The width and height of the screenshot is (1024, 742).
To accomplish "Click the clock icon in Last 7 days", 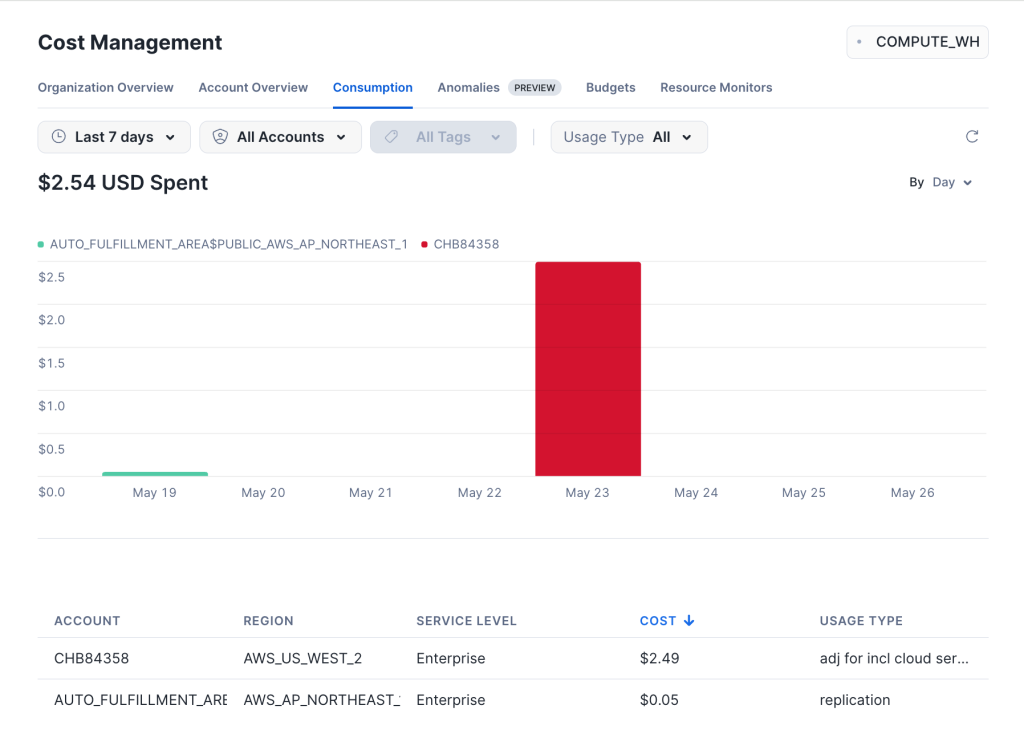I will tap(59, 137).
